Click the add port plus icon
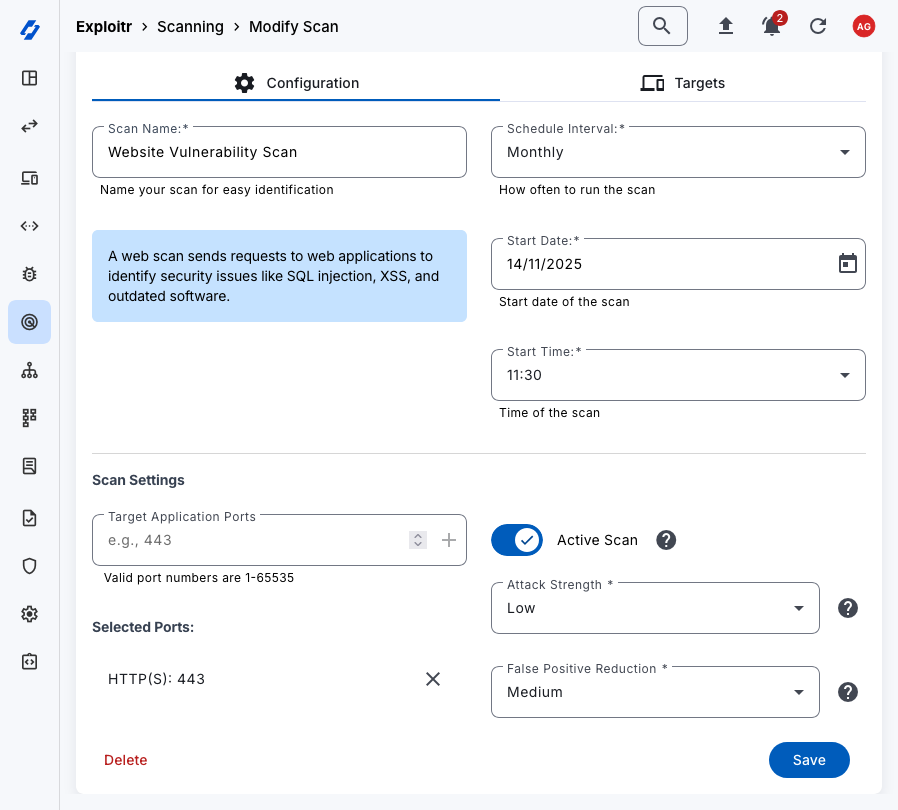 click(x=449, y=540)
